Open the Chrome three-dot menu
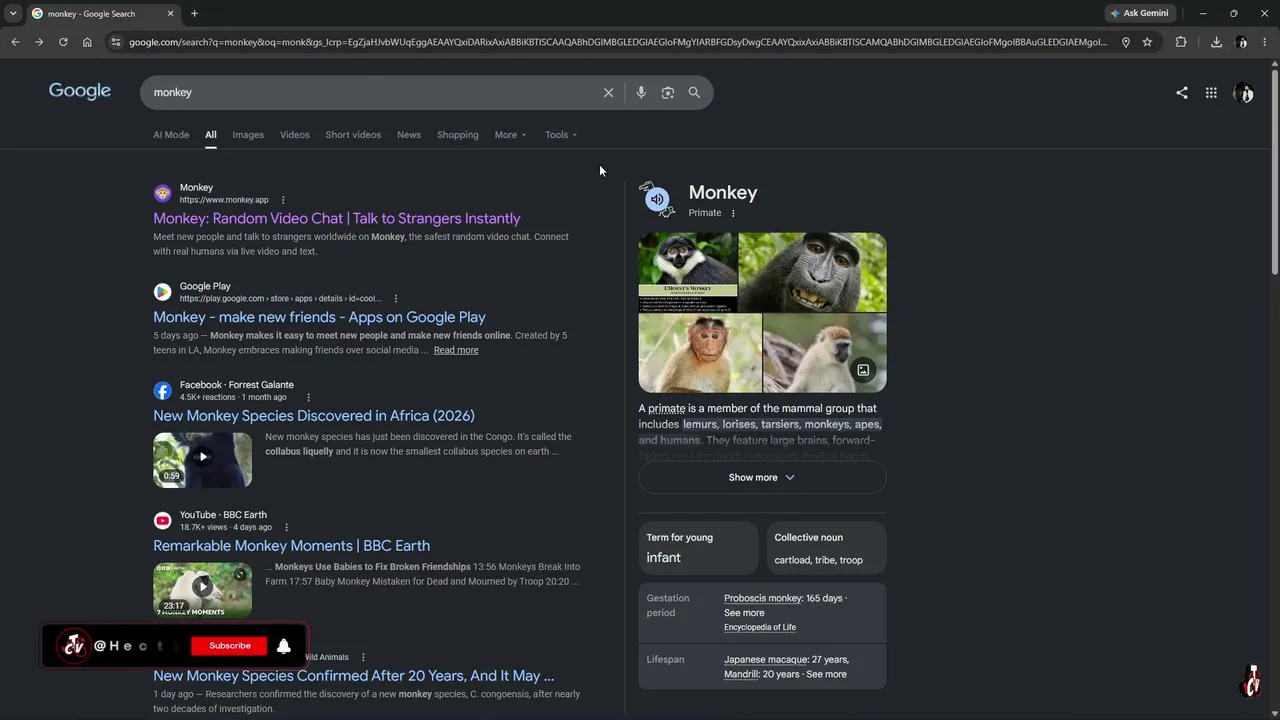 pos(1265,42)
